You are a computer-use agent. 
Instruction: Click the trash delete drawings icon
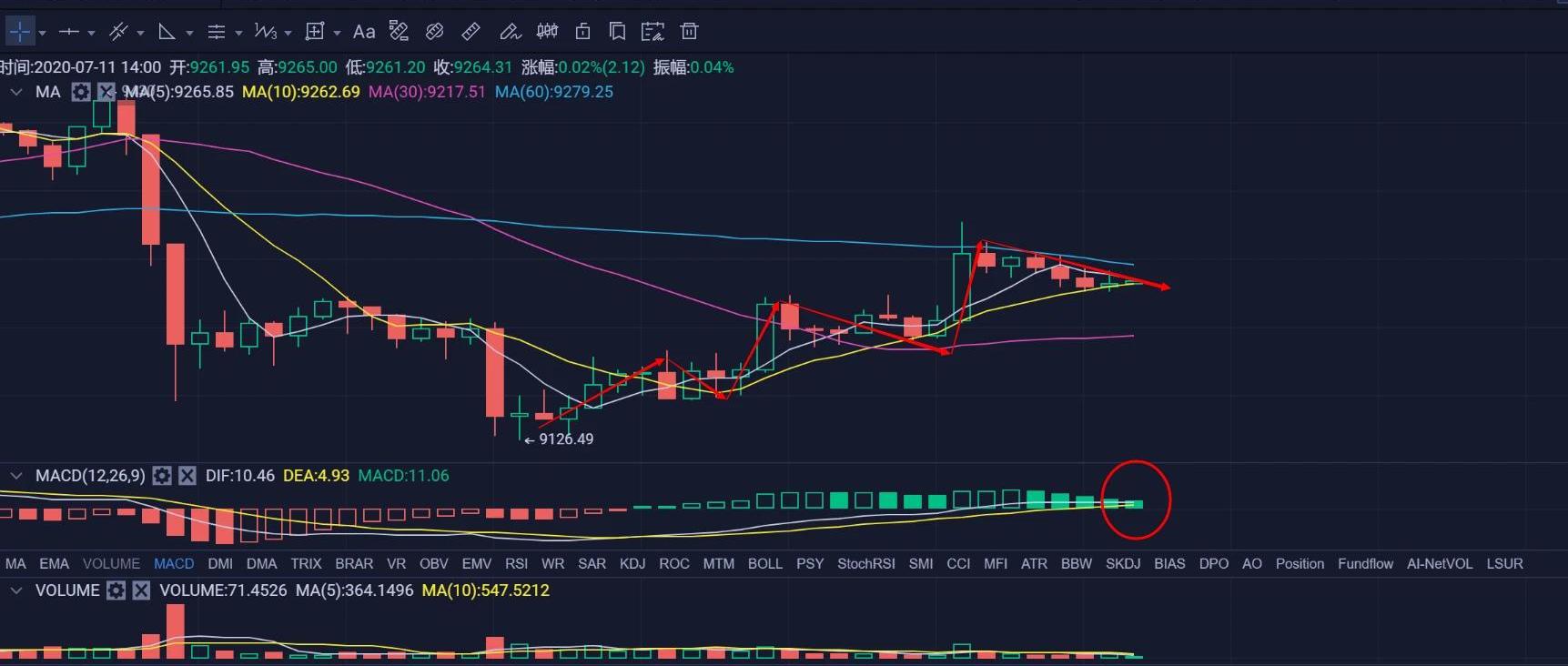tap(689, 32)
